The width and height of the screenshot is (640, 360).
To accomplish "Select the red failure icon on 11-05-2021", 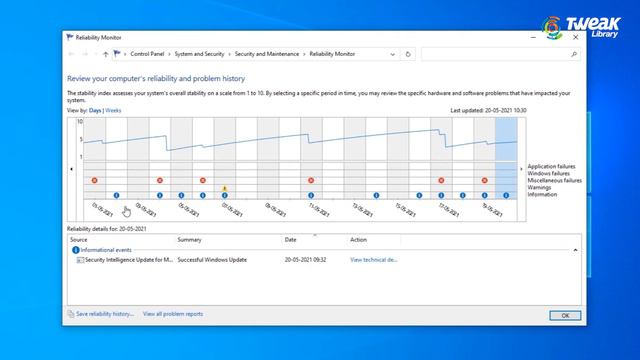I will tap(311, 180).
